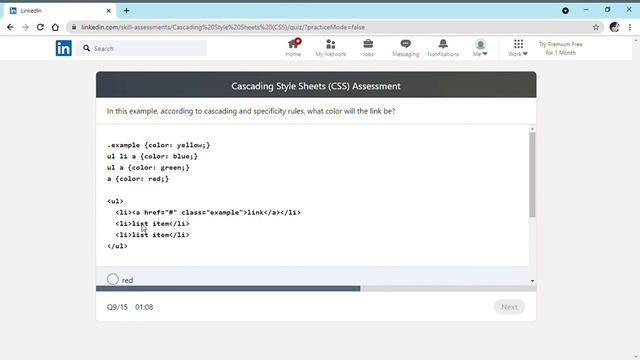Click the recording indicator icon in title bar
Image resolution: width=640 pixels, height=360 pixels.
[x=565, y=11]
